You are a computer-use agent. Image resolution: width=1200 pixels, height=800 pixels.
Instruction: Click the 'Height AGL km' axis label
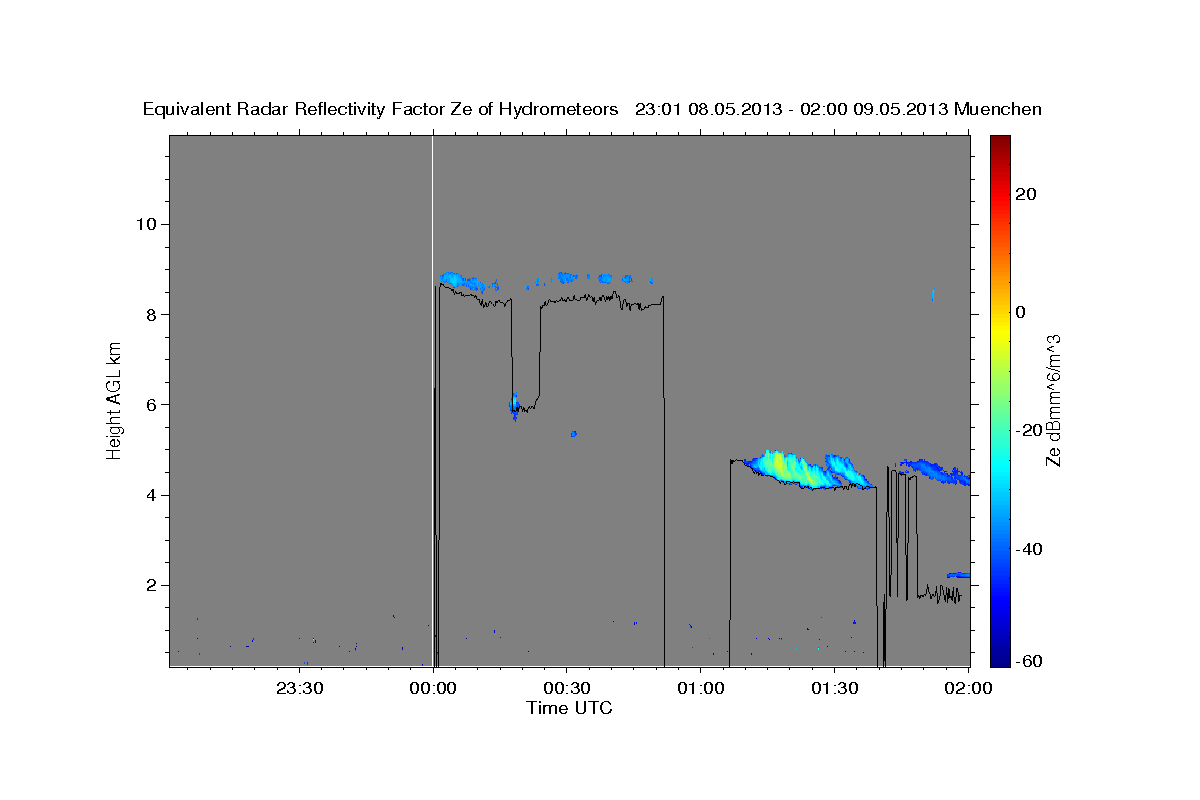click(x=115, y=401)
